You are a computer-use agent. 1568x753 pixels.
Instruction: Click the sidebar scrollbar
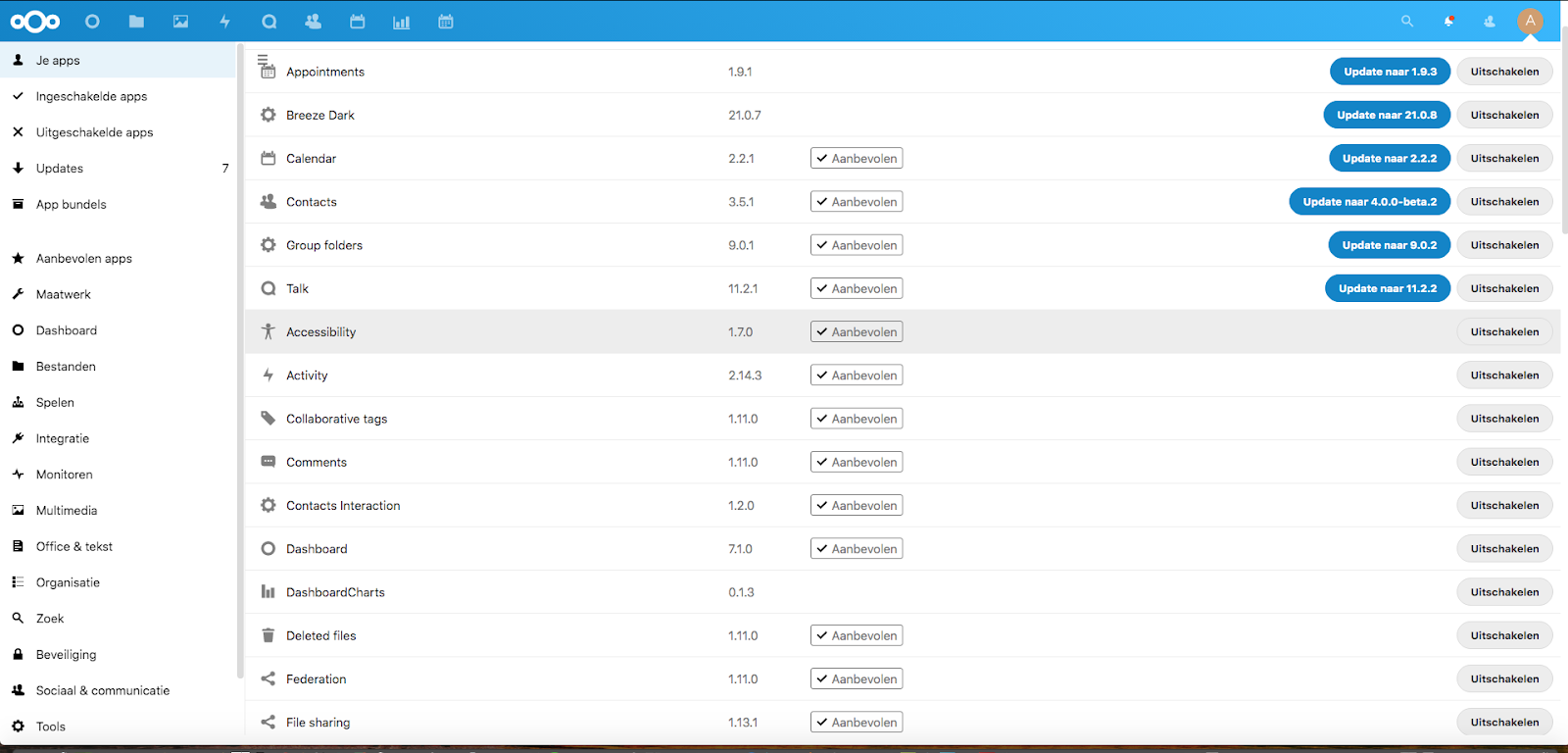coord(239,361)
